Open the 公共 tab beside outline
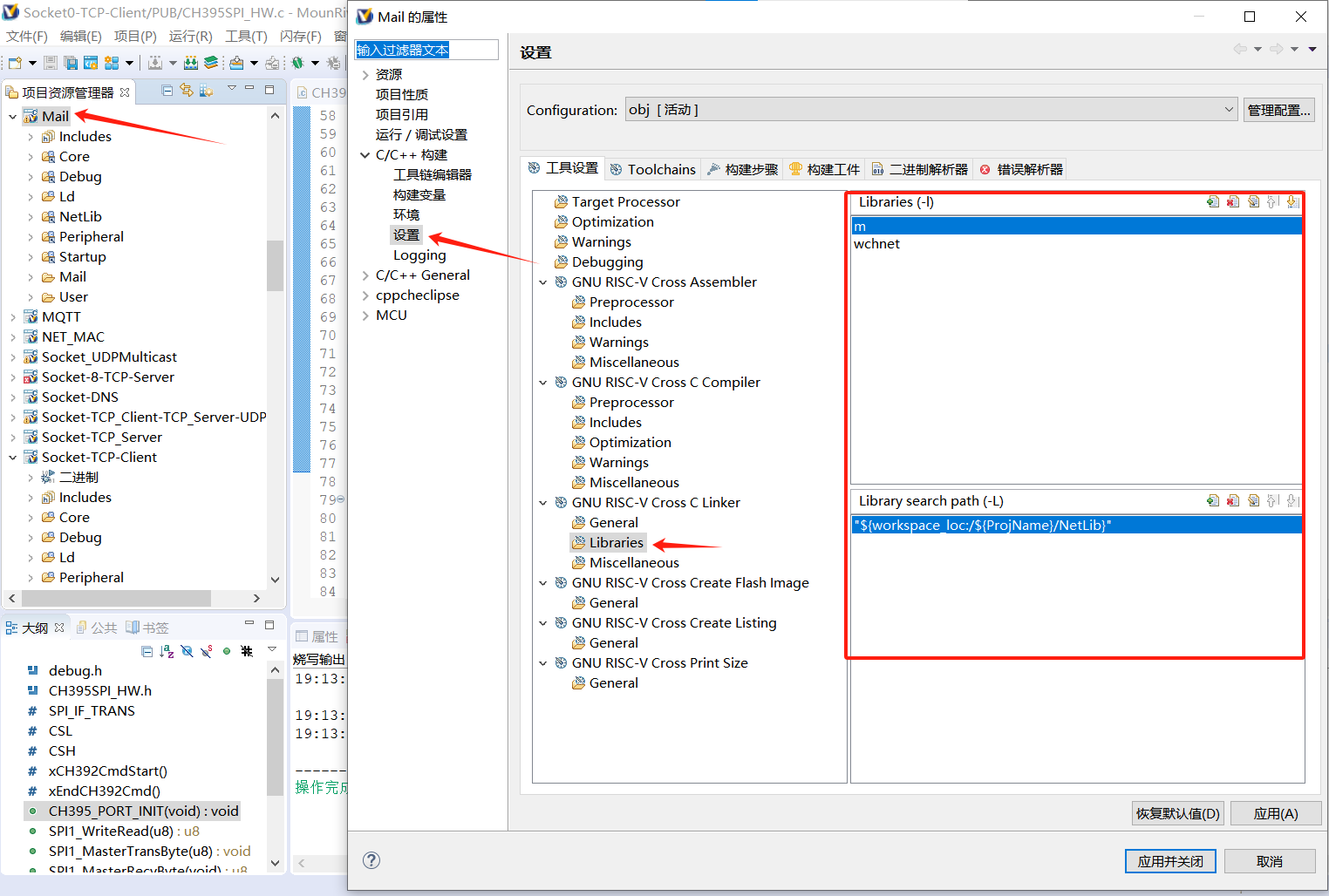The image size is (1329, 896). (97, 628)
